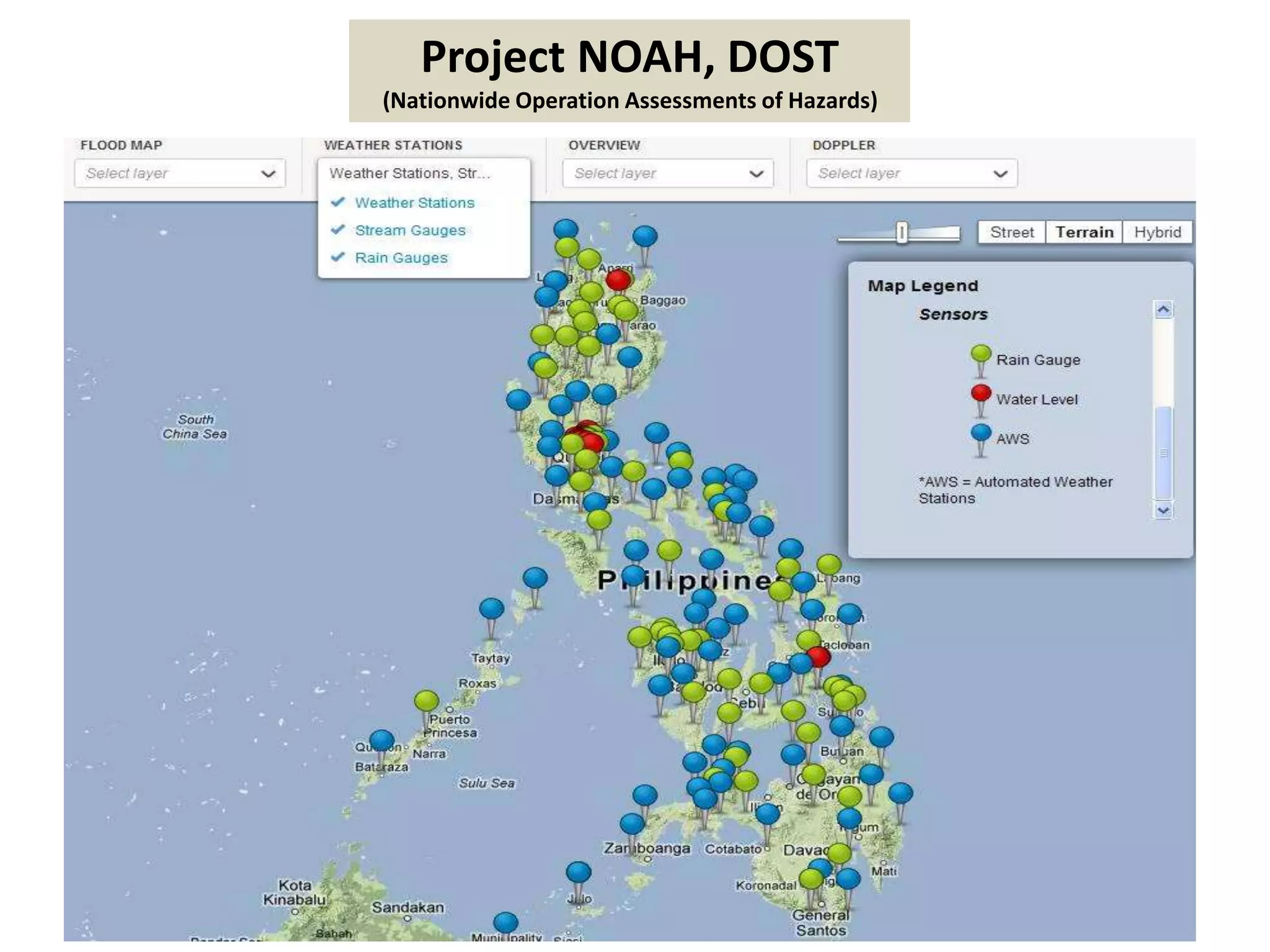The image size is (1270, 952).
Task: Switch map view to Street
Action: [1012, 232]
